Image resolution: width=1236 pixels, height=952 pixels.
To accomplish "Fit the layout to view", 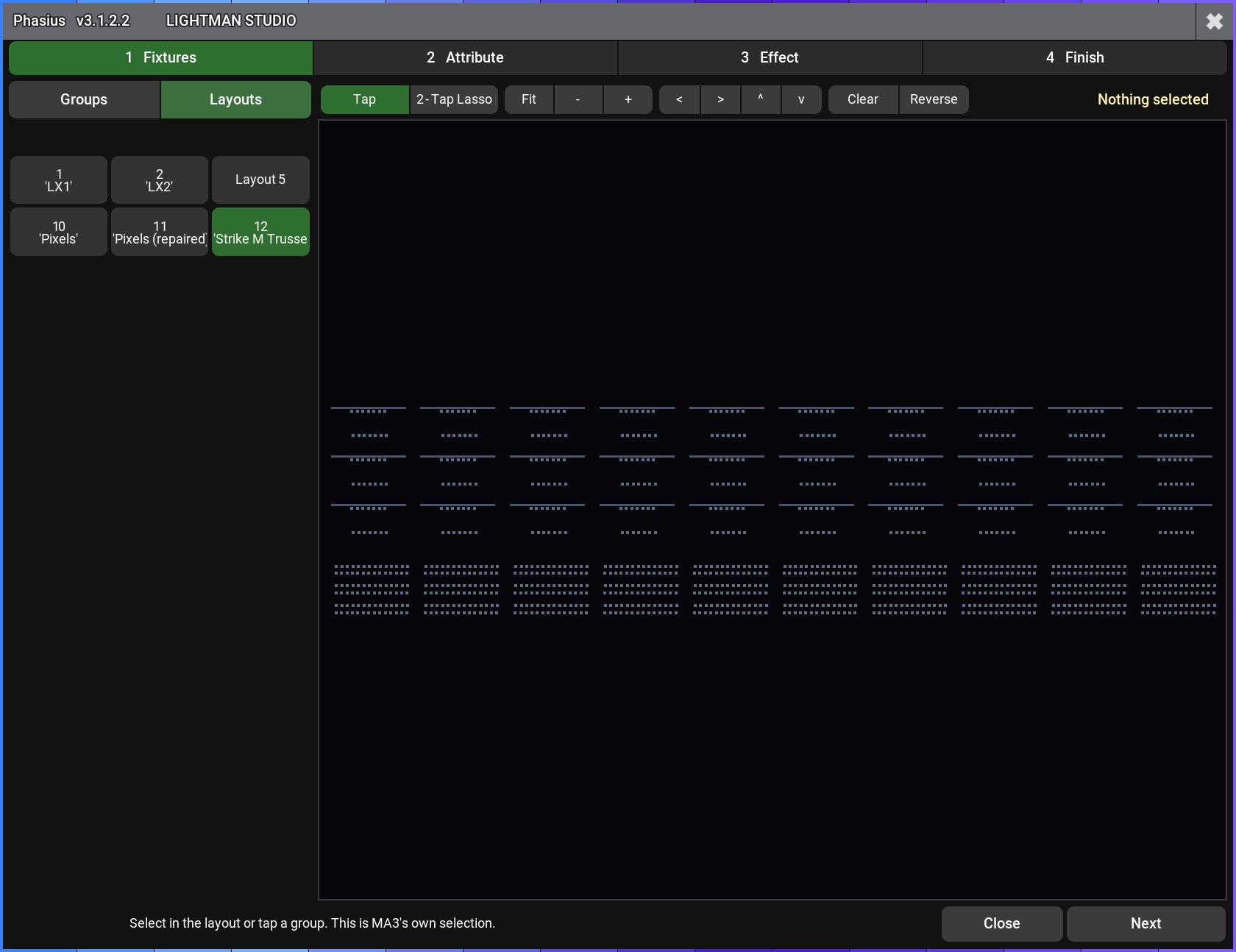I will tap(529, 99).
